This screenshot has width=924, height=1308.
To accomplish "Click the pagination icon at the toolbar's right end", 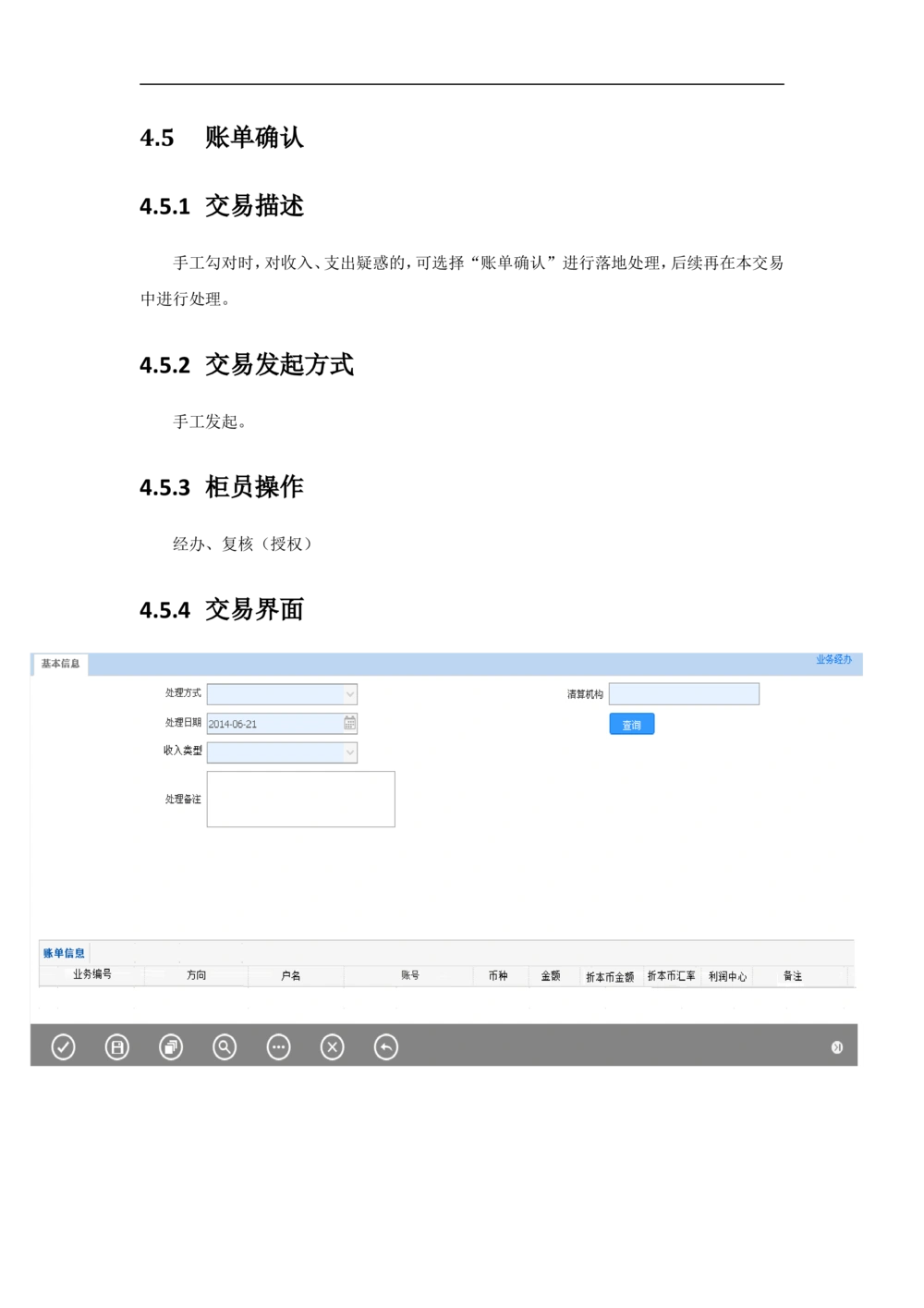I will (838, 1046).
